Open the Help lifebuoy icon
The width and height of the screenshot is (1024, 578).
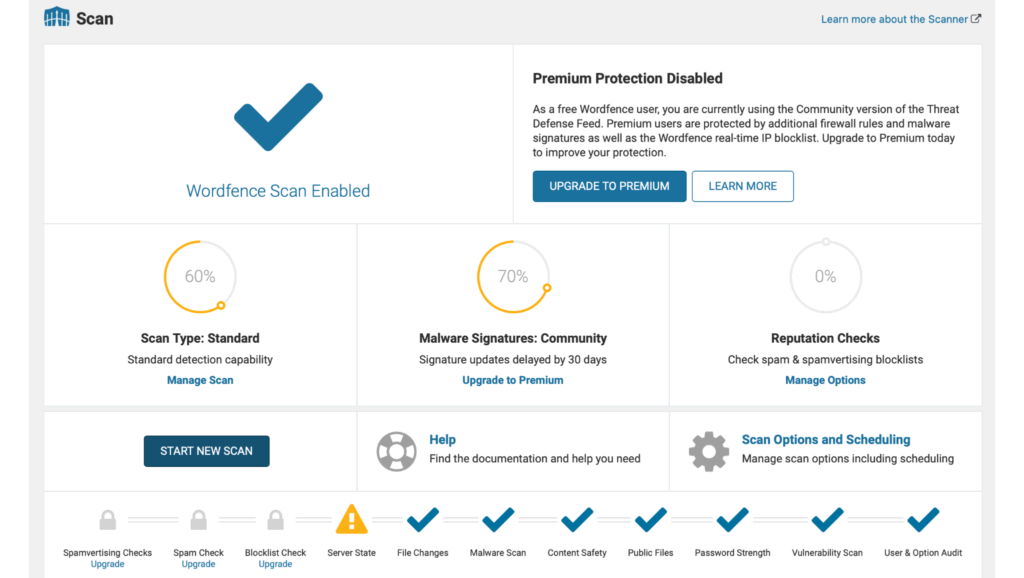[x=396, y=451]
